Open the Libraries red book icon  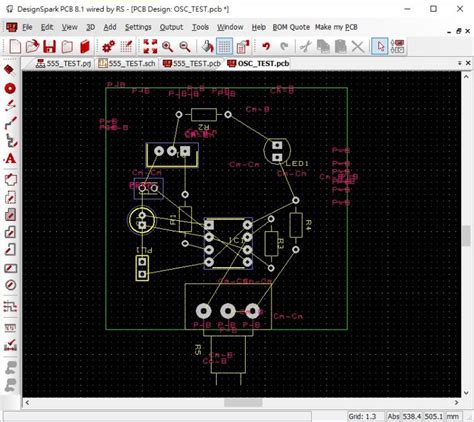85,47
